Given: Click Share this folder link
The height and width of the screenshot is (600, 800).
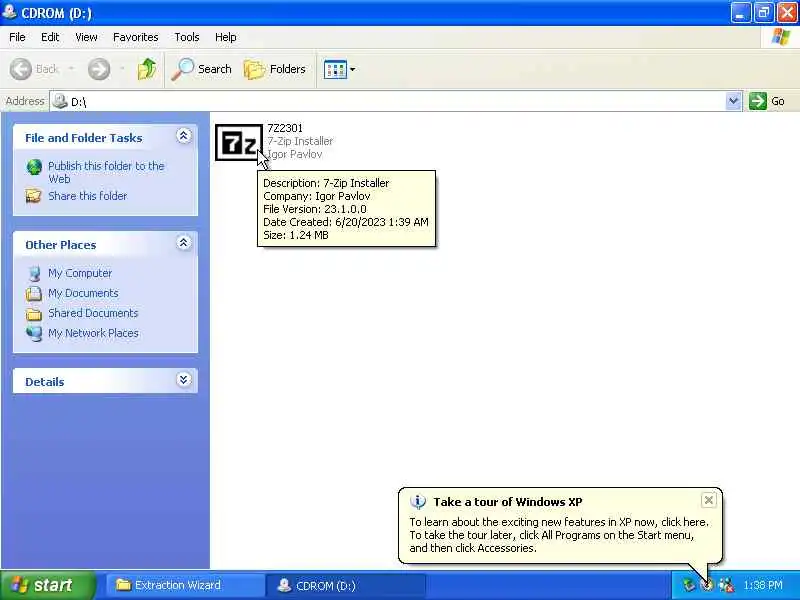Looking at the screenshot, I should (87, 195).
